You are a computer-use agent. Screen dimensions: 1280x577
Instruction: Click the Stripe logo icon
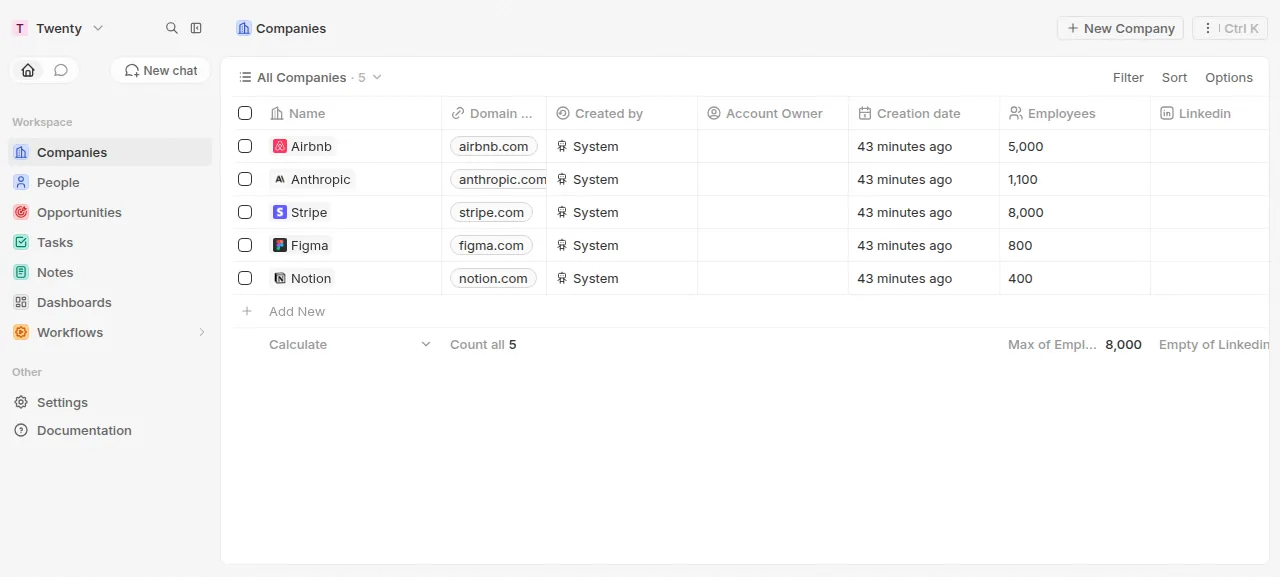pos(280,212)
